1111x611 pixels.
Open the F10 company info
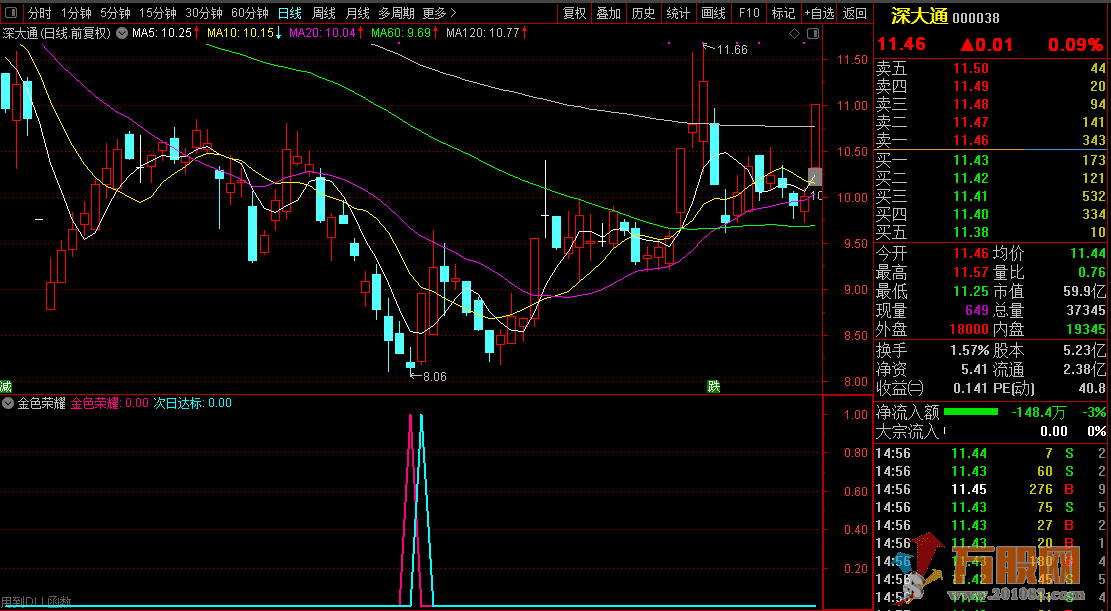748,13
